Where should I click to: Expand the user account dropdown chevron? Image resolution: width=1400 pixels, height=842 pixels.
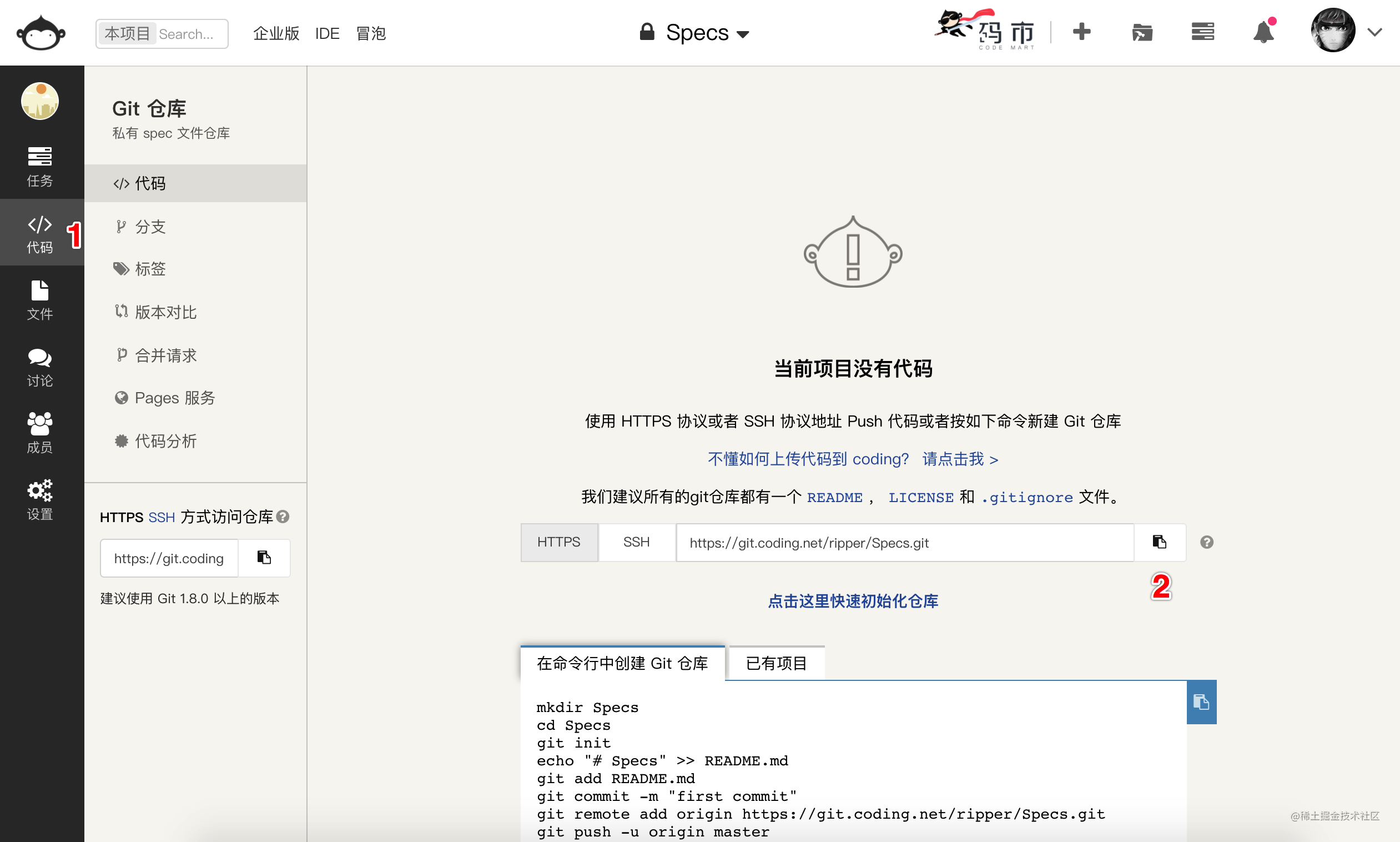pyautogui.click(x=1374, y=32)
